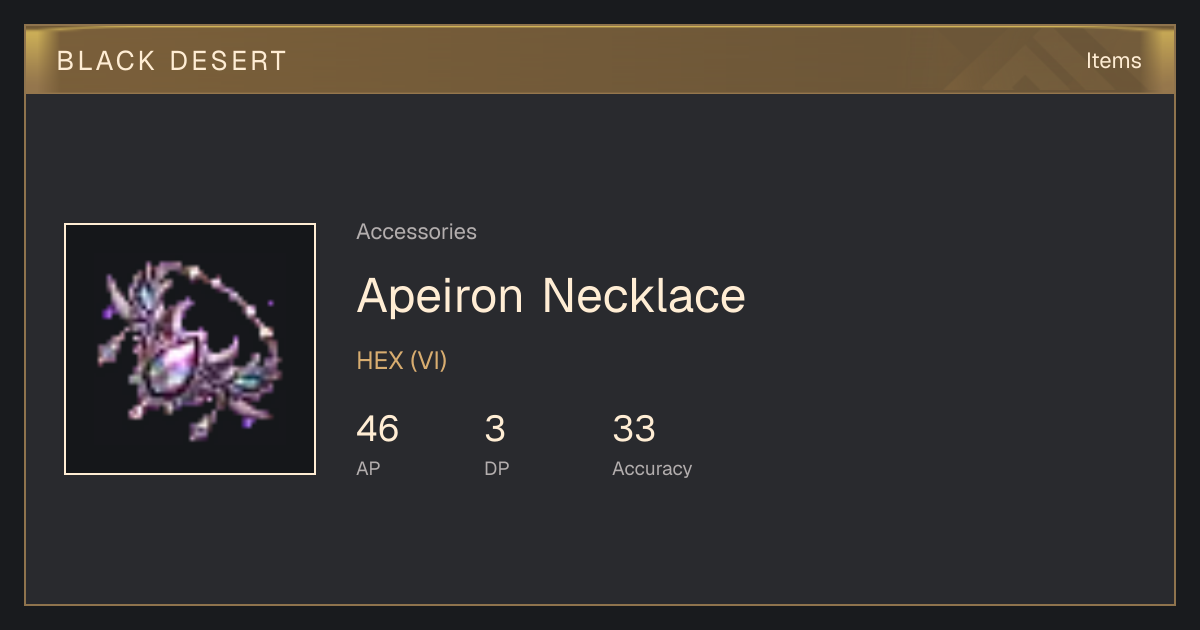Viewport: 1200px width, 630px height.
Task: Click the Apeiron Necklace heading
Action: (x=551, y=295)
